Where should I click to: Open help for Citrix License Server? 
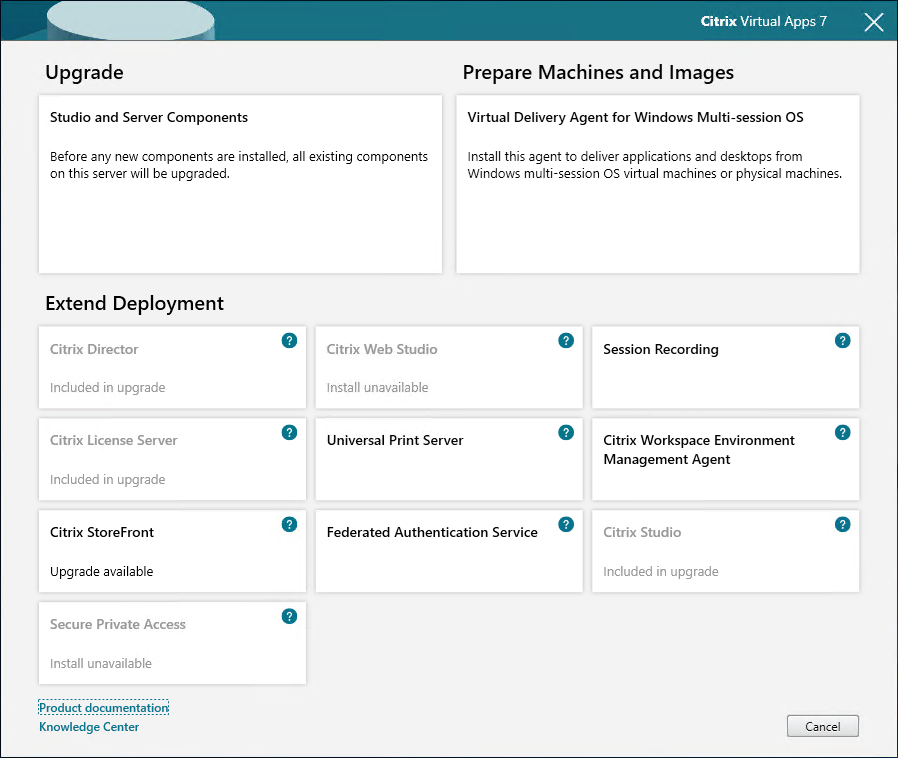289,432
